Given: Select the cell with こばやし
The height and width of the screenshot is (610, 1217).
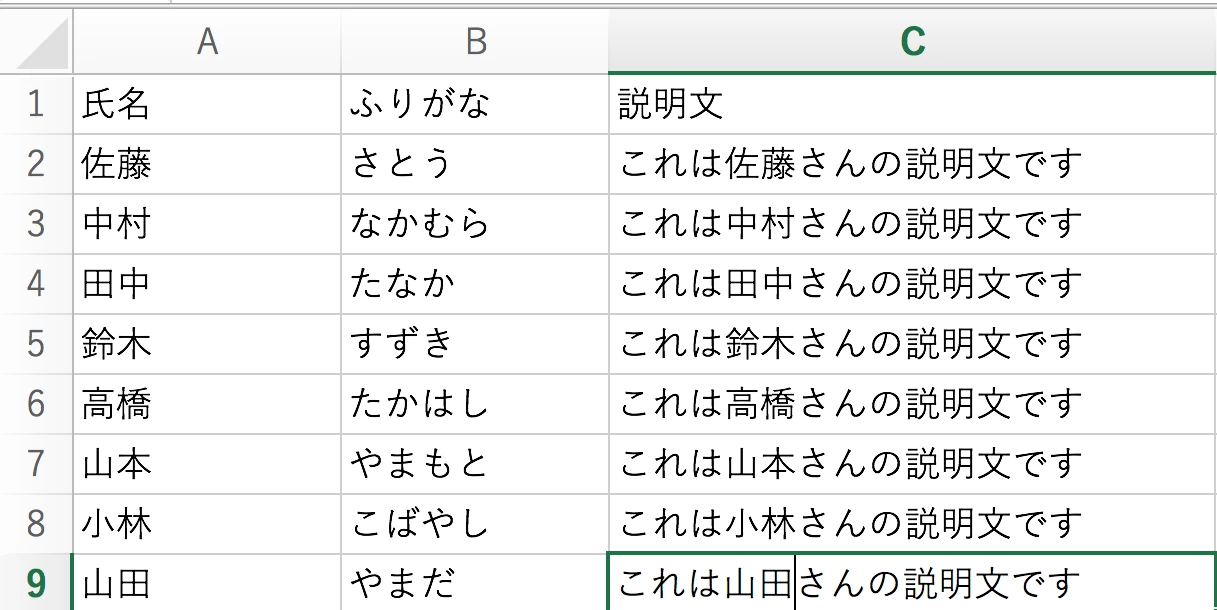Looking at the screenshot, I should pos(475,524).
